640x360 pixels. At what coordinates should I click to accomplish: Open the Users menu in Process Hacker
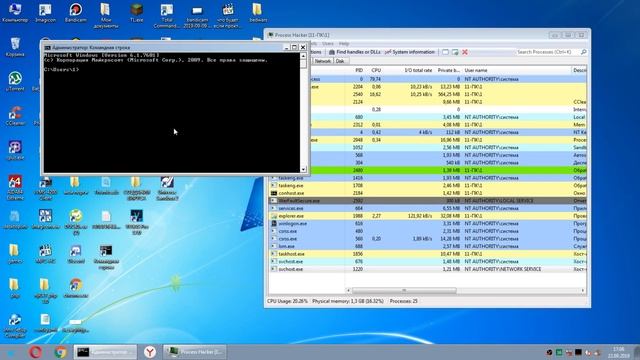328,44
